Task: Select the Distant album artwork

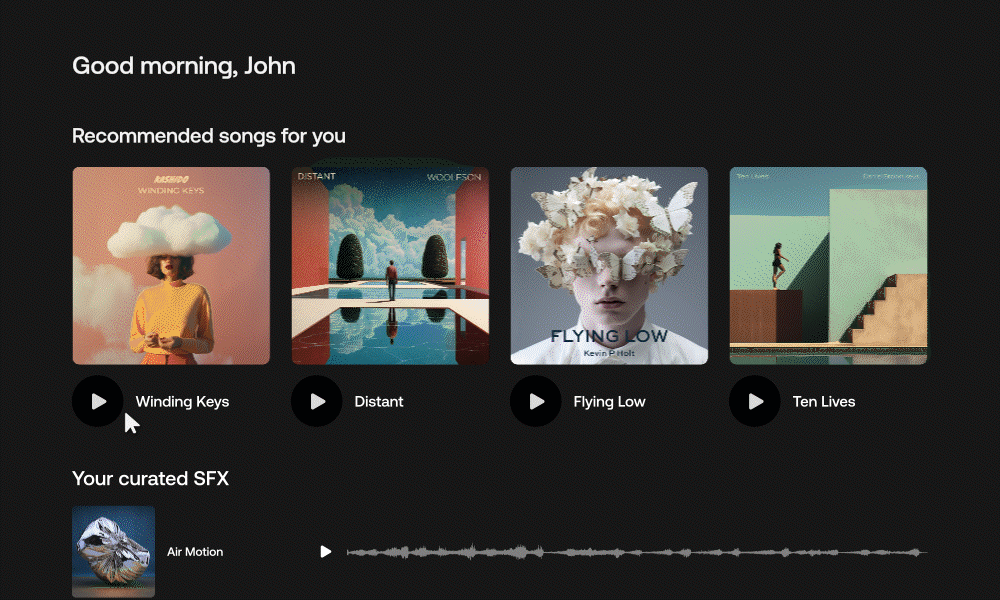Action: pyautogui.click(x=390, y=265)
